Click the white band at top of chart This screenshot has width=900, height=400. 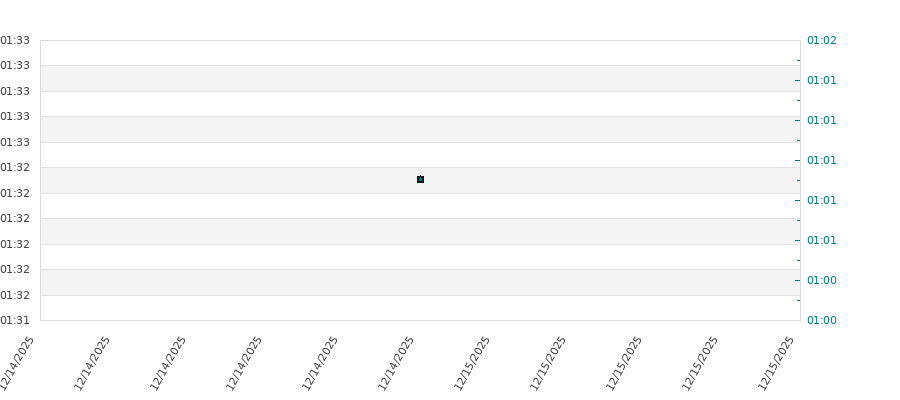coord(420,53)
